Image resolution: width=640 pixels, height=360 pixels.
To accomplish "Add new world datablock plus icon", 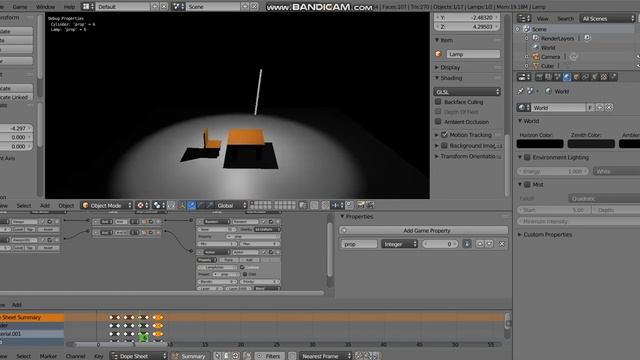I will point(600,108).
